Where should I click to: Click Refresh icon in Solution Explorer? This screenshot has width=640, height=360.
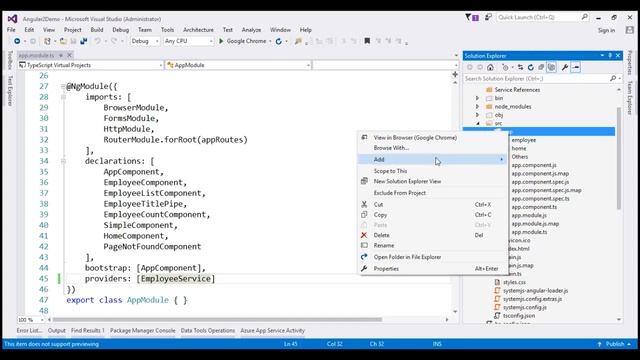(x=531, y=67)
